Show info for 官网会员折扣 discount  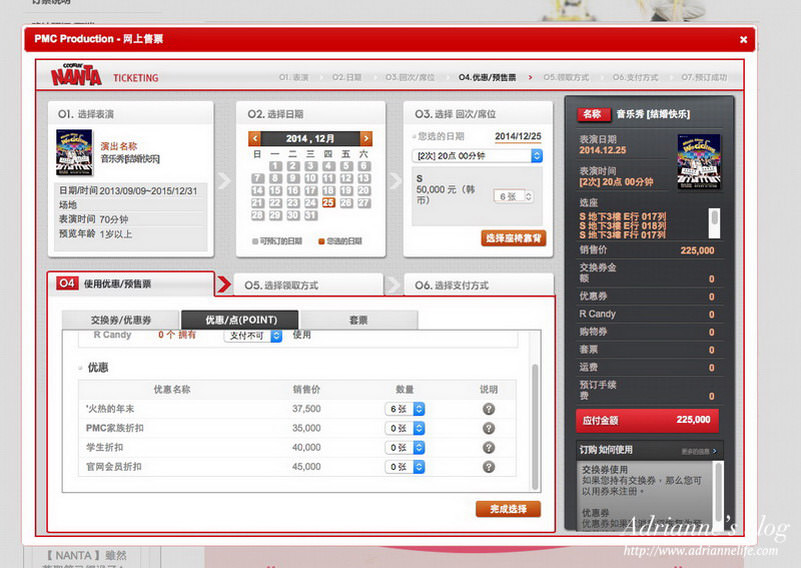coord(488,467)
